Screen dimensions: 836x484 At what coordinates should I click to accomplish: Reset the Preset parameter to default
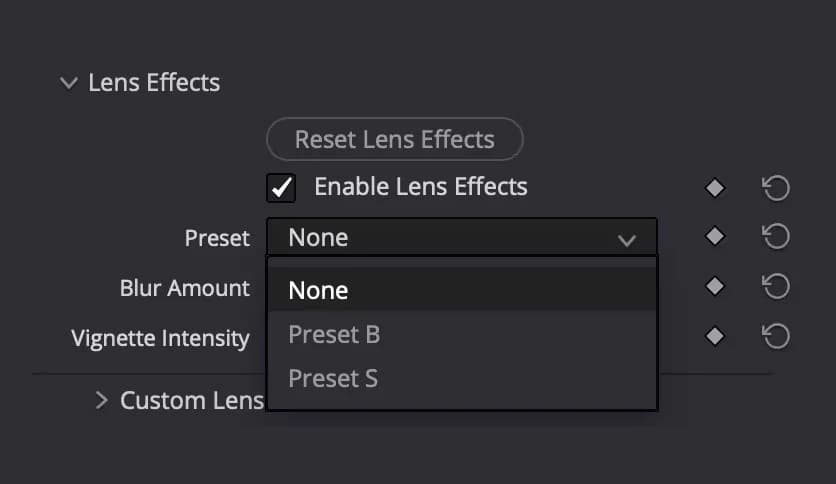[x=776, y=236]
